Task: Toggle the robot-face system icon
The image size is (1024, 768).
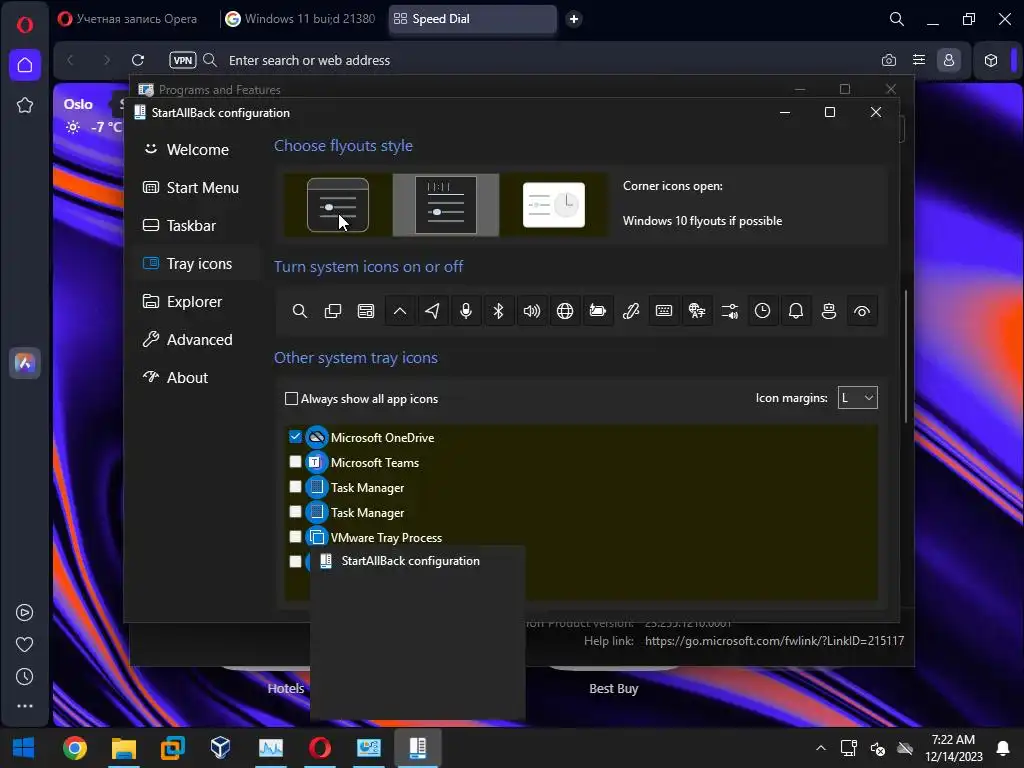Action: [829, 311]
